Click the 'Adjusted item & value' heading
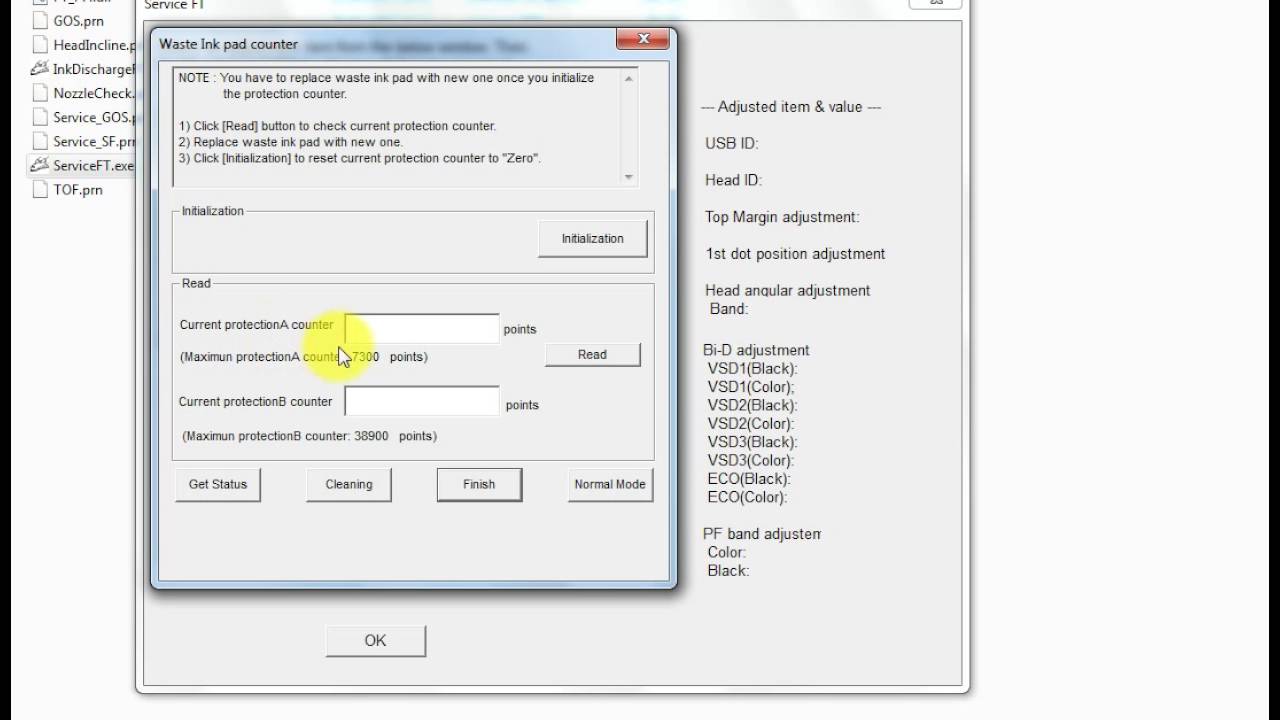This screenshot has width=1280, height=720. pyautogui.click(x=791, y=107)
